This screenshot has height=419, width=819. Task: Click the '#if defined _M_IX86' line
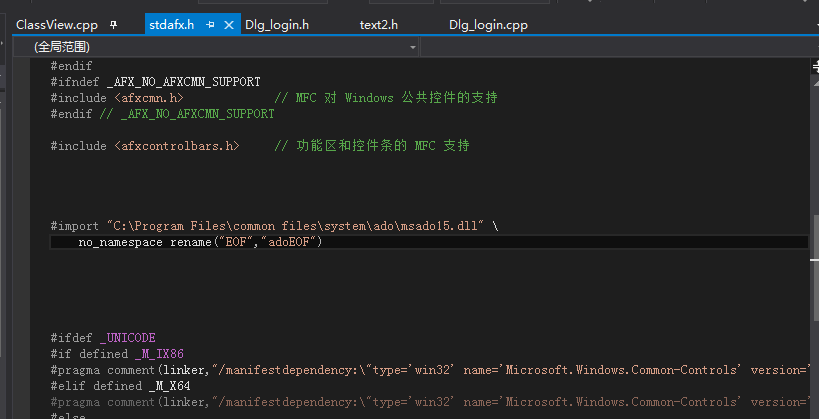pyautogui.click(x=117, y=354)
